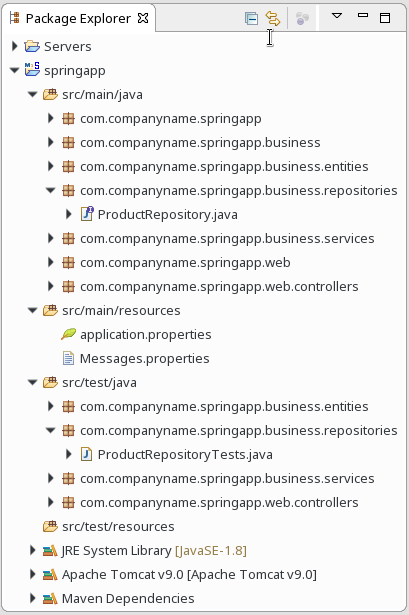
Task: Expand the Maven Dependencies node
Action: coord(33,599)
